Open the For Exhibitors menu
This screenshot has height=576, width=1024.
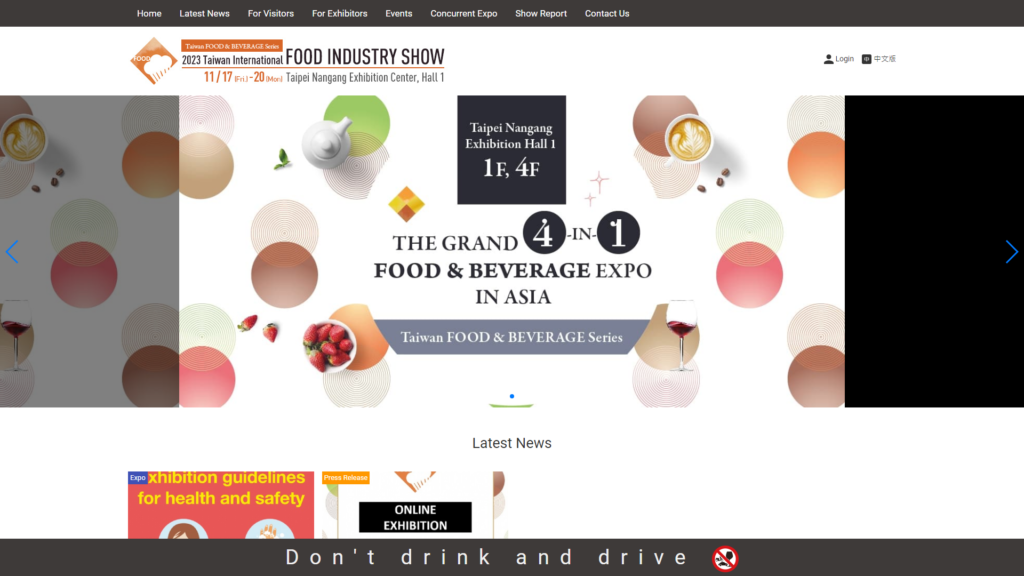(339, 13)
